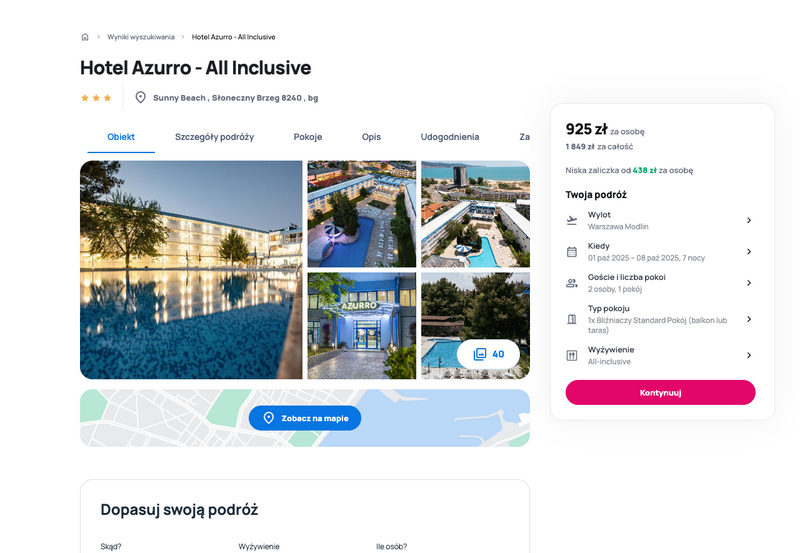The image size is (800, 553).
Task: Expand the Typ pokoju chevron
Action: pos(749,319)
